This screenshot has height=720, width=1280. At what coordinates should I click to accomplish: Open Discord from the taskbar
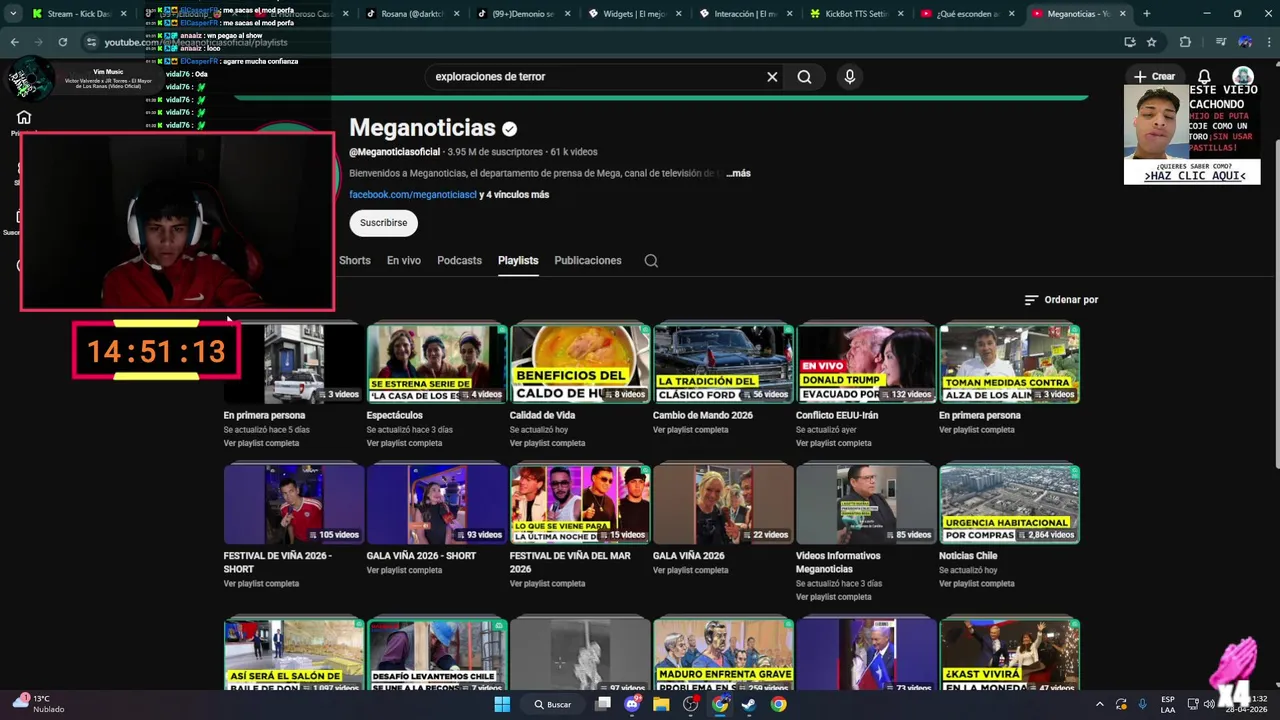tap(632, 704)
